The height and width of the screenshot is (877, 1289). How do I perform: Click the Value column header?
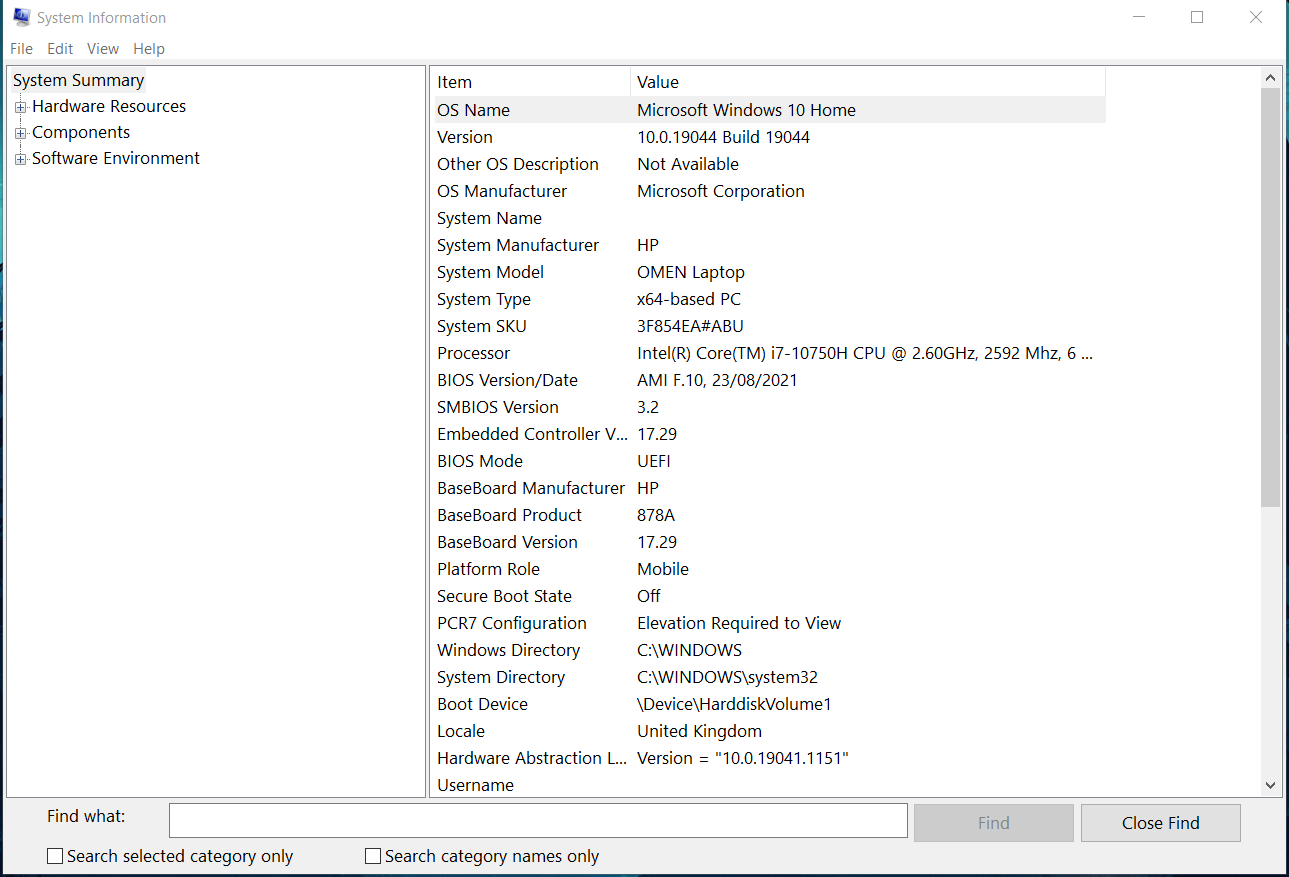tap(860, 81)
